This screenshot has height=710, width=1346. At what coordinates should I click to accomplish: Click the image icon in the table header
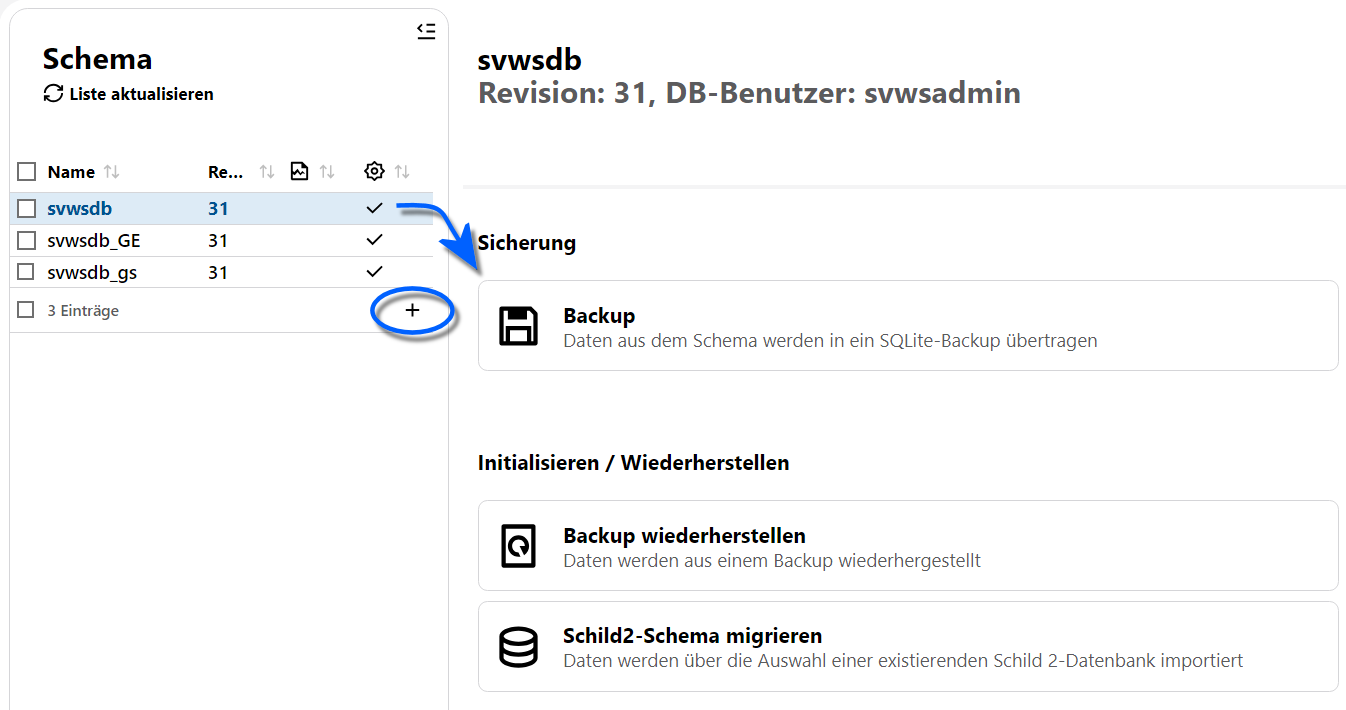coord(299,171)
